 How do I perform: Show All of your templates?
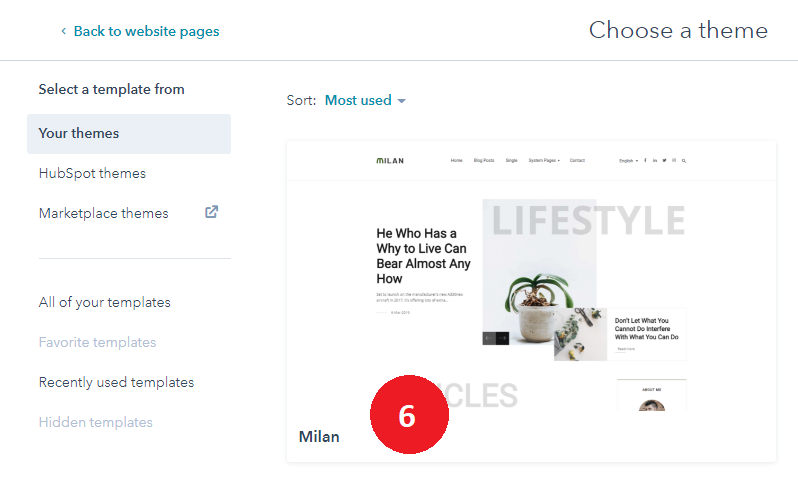(x=105, y=302)
